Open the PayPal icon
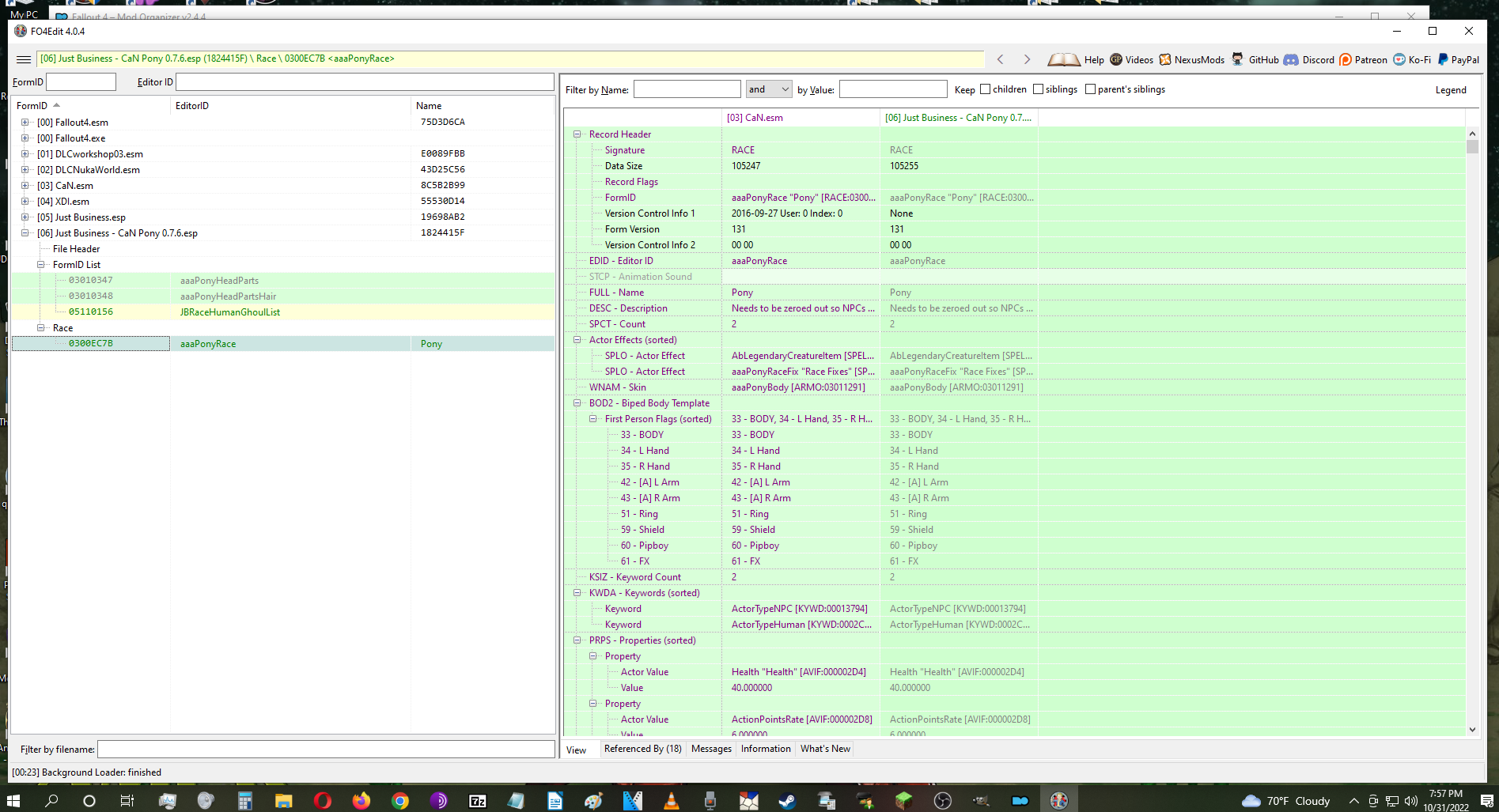Viewport: 1499px width, 812px height. [x=1443, y=59]
